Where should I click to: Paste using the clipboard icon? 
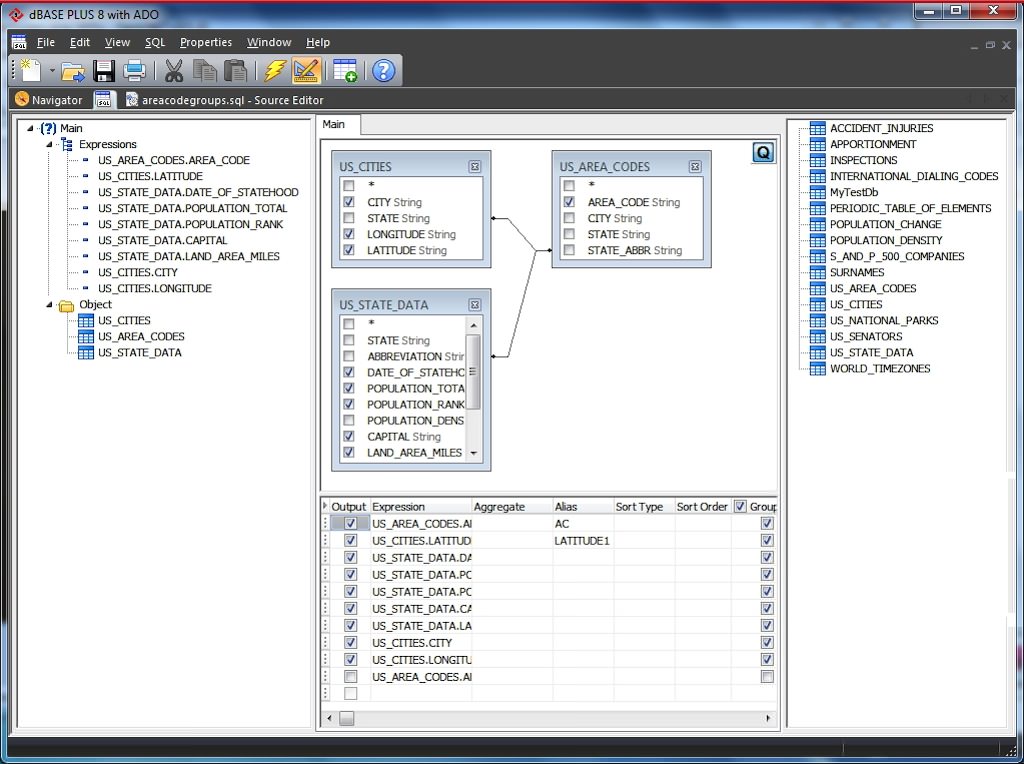click(x=235, y=71)
